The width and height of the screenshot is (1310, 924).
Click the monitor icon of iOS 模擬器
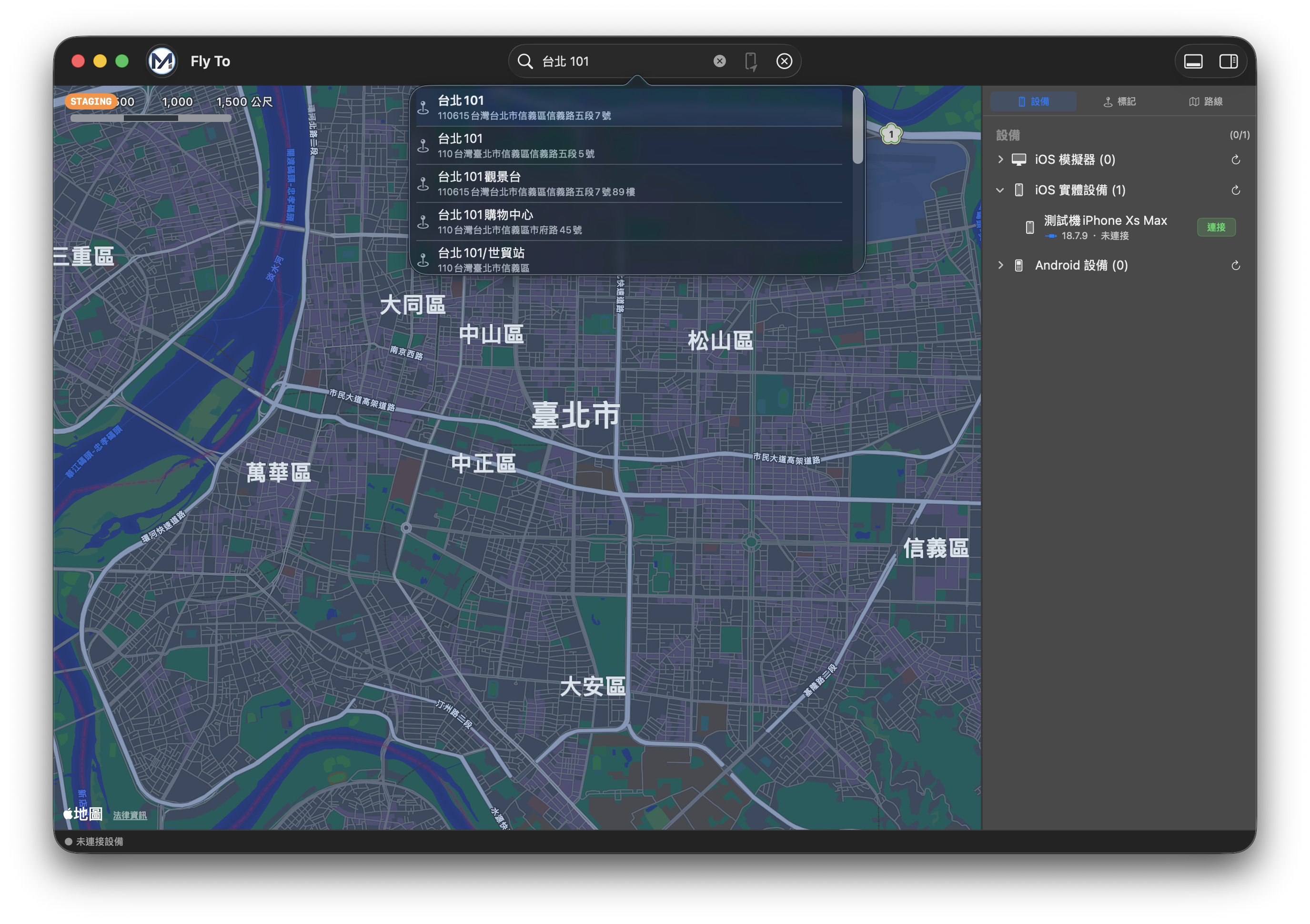coord(1018,159)
